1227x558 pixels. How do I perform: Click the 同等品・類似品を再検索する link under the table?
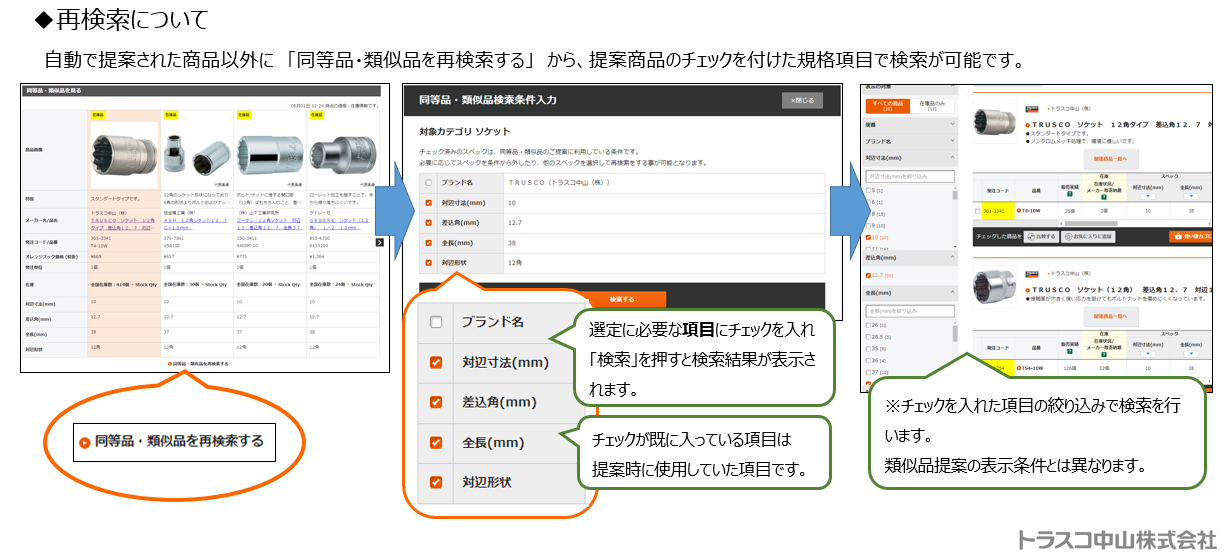coord(198,364)
